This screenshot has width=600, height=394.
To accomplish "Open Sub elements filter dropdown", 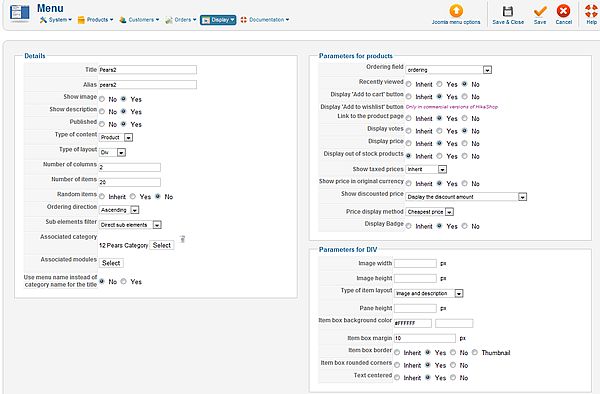I will click(x=130, y=225).
